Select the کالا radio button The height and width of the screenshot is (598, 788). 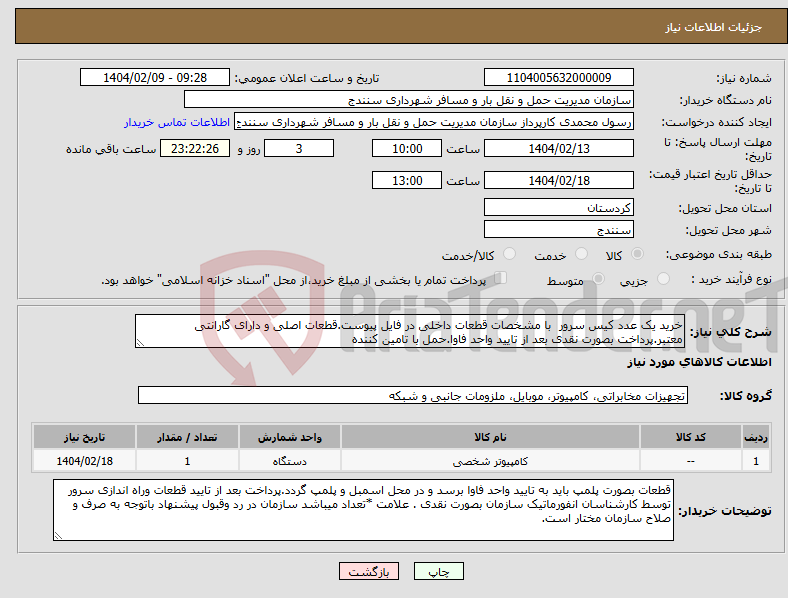click(x=637, y=254)
